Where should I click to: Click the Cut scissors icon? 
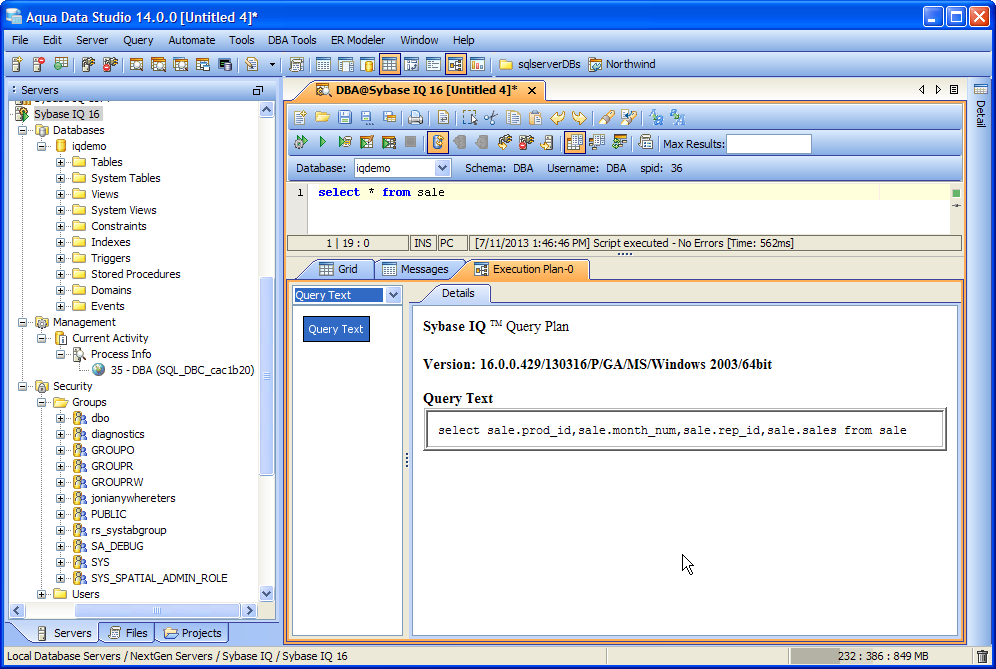coord(491,118)
